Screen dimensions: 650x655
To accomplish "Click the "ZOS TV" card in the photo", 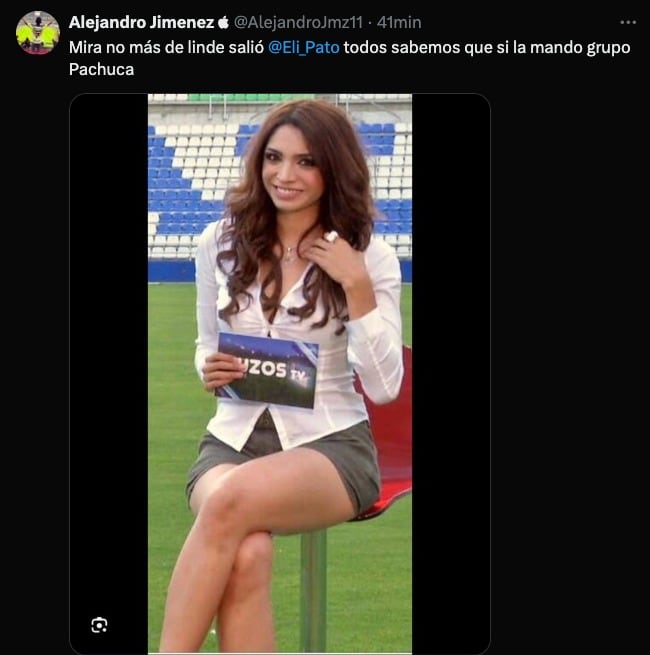I will tap(267, 370).
